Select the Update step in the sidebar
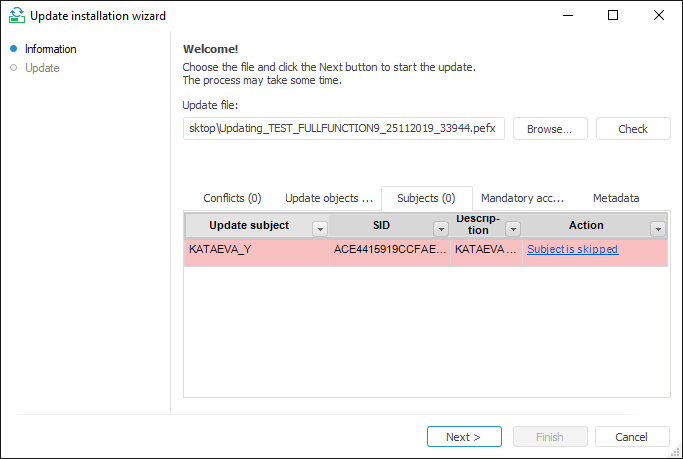 (42, 68)
